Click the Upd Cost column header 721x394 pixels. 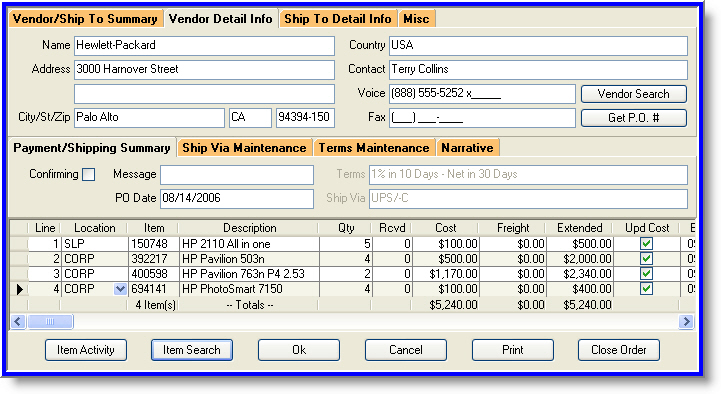[647, 228]
